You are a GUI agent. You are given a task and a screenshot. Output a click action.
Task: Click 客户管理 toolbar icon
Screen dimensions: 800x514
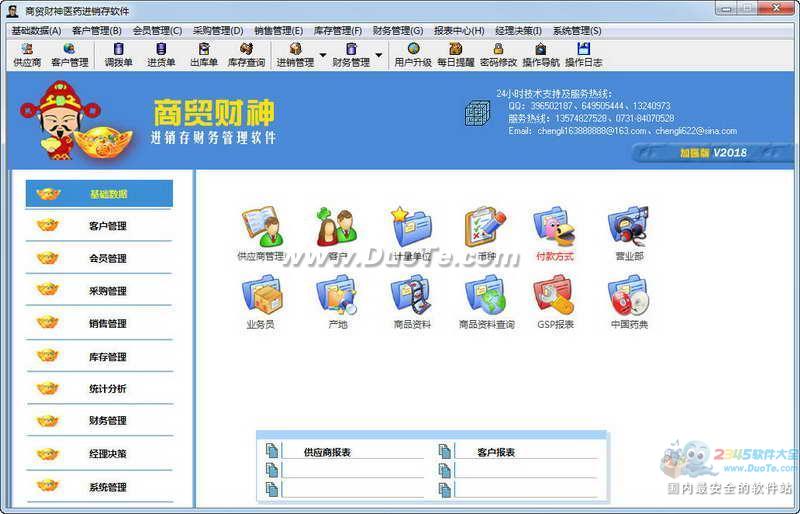pyautogui.click(x=69, y=55)
